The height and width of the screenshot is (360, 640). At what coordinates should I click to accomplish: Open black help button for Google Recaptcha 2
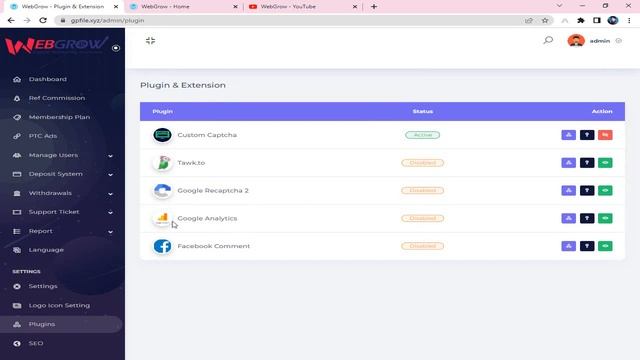point(587,190)
